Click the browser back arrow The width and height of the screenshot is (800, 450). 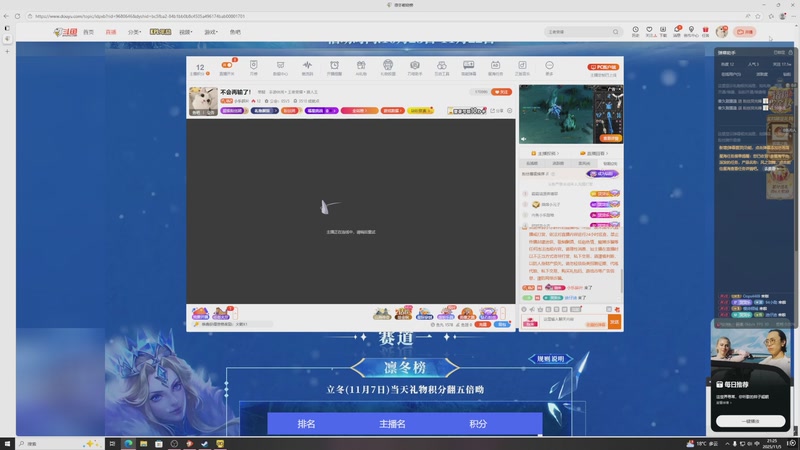(x=6, y=16)
